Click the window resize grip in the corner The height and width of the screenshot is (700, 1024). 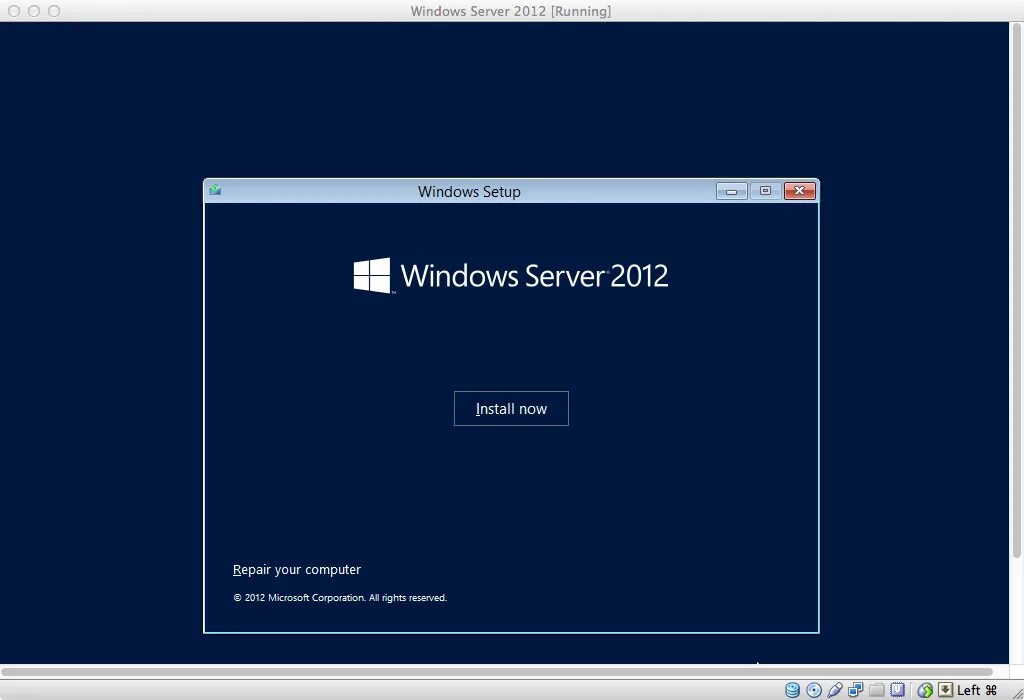coord(1016,692)
